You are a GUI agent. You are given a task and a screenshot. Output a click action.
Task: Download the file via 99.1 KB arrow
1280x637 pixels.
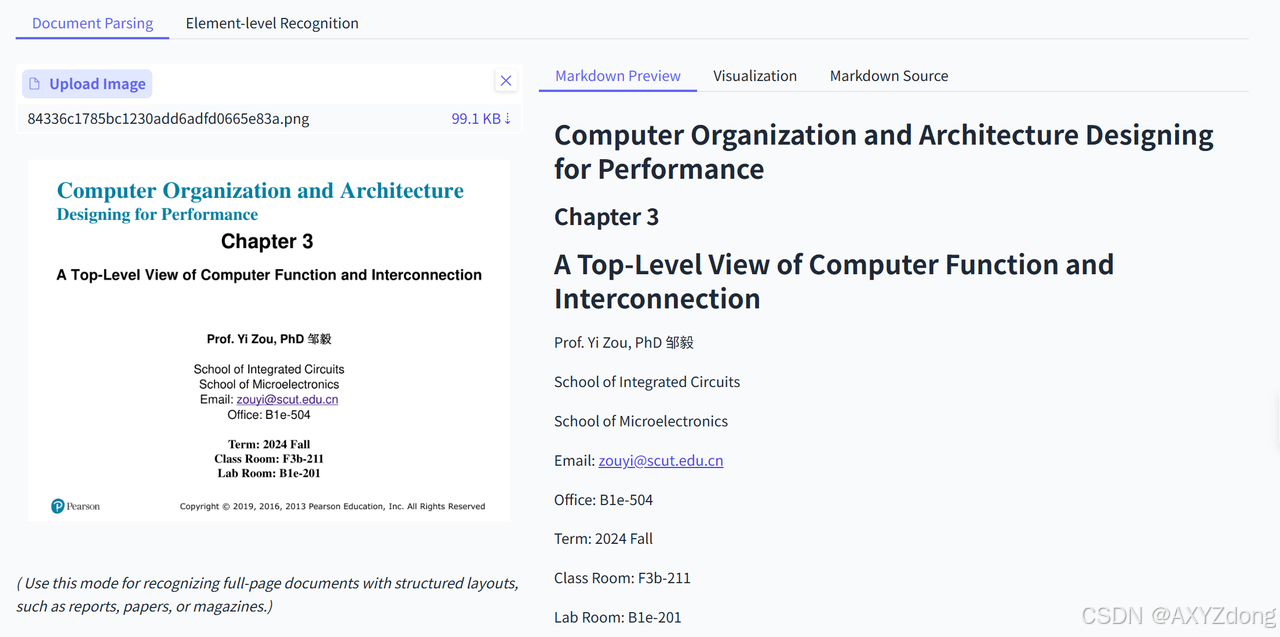click(481, 118)
